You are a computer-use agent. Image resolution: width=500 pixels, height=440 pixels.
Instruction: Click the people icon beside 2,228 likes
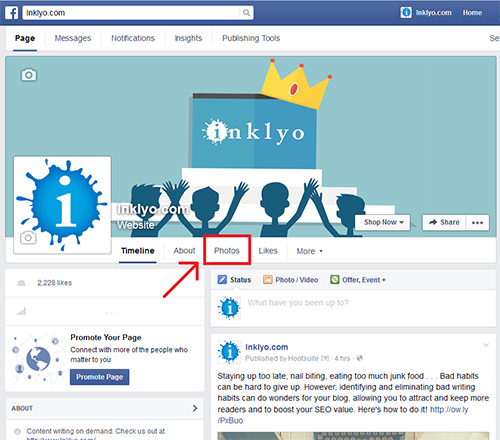pos(21,283)
